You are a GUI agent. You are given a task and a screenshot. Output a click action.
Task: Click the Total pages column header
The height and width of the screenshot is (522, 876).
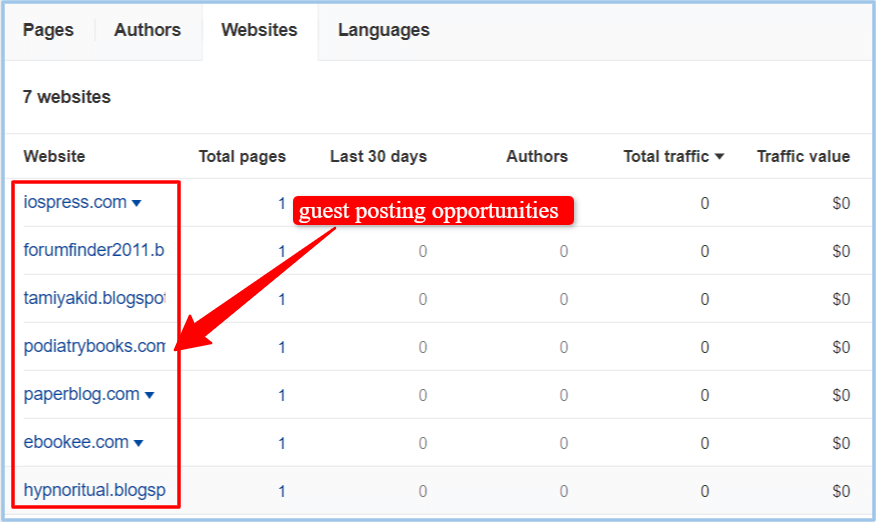click(242, 156)
